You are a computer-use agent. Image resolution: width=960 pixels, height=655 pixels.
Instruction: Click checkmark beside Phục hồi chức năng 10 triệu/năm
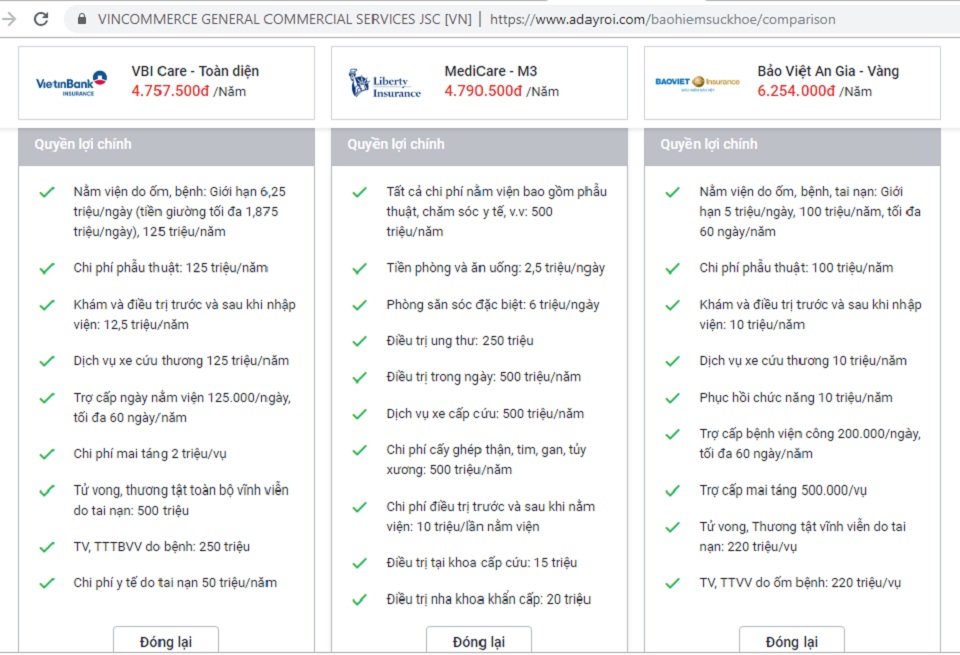point(672,398)
